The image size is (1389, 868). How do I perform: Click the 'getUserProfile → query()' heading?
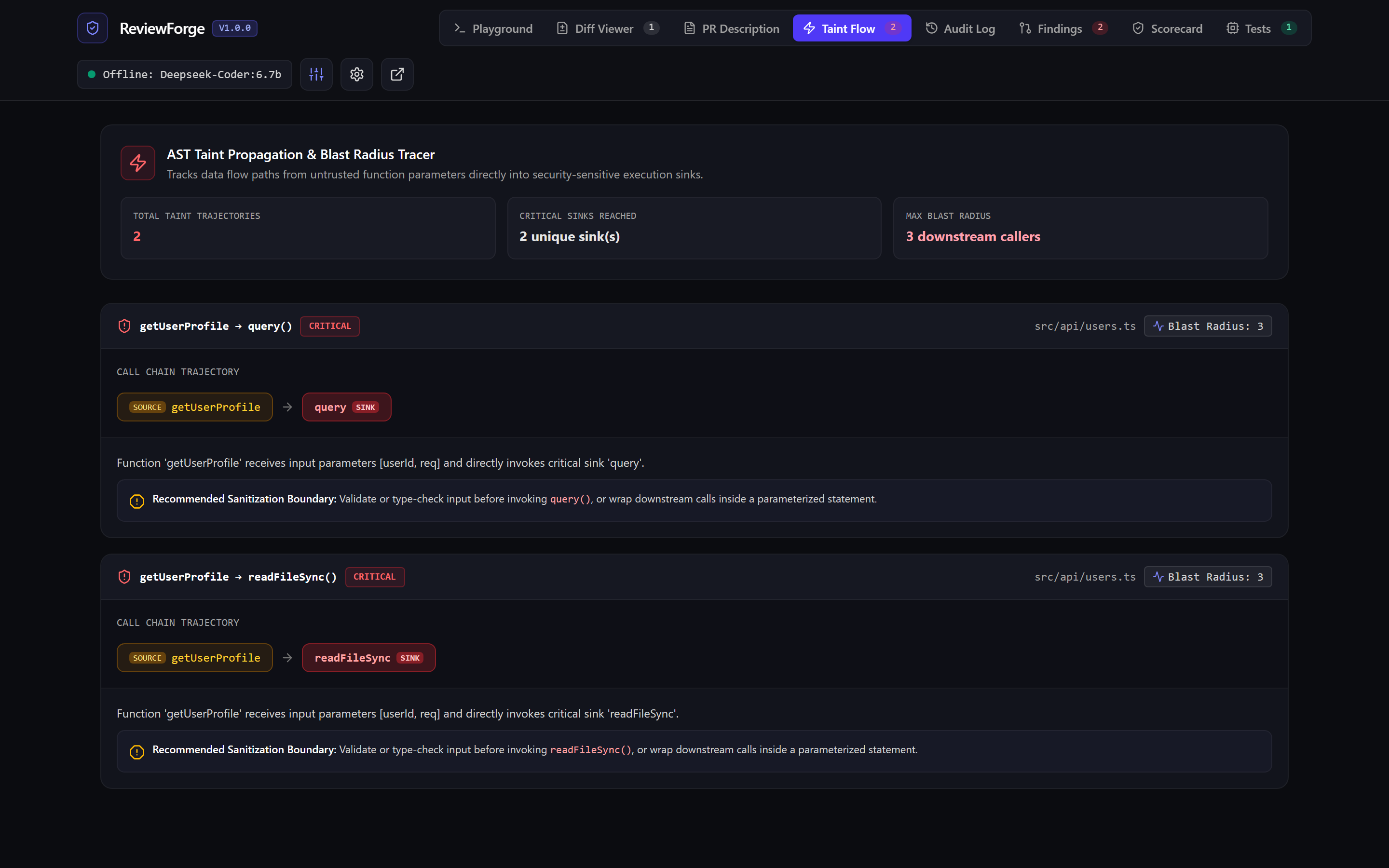tap(216, 326)
